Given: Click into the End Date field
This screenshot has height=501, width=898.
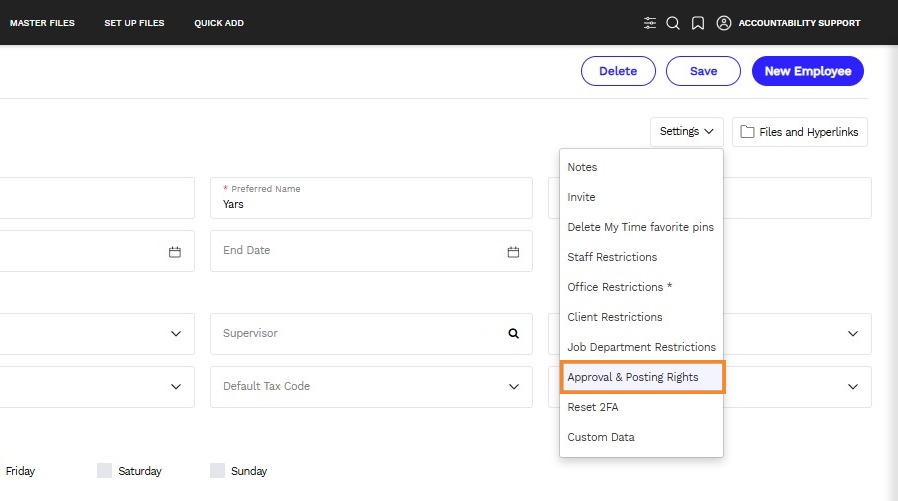Looking at the screenshot, I should point(371,251).
